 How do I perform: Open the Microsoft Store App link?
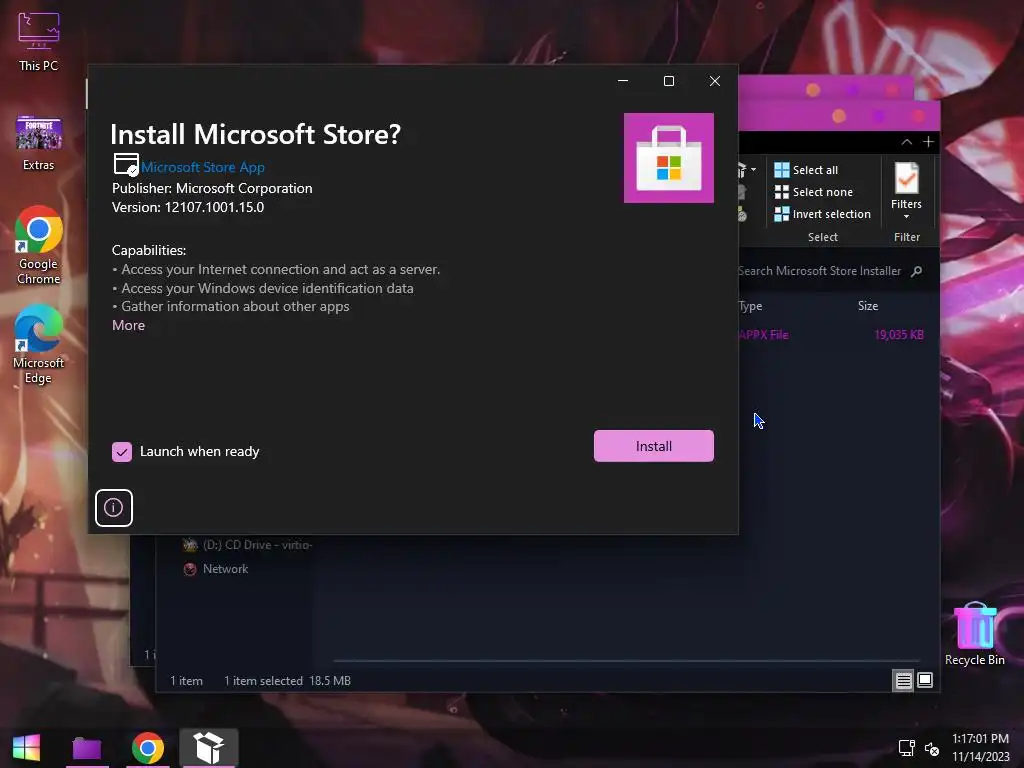202,167
